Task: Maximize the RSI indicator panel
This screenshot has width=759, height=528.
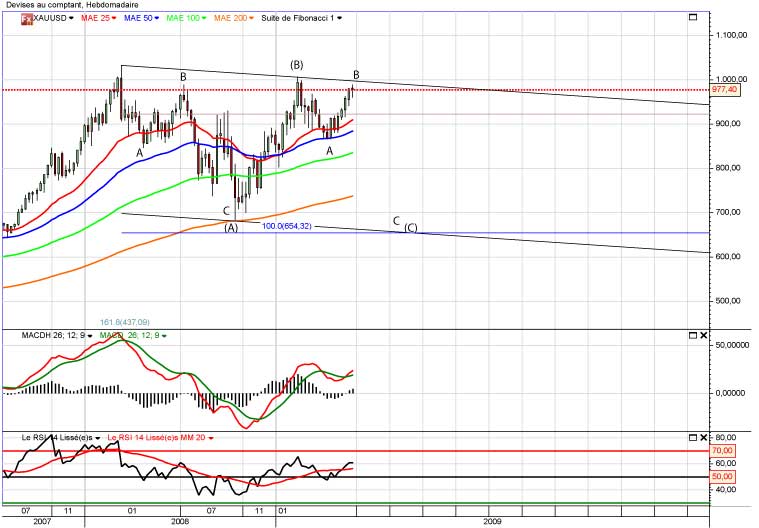Action: [692, 438]
